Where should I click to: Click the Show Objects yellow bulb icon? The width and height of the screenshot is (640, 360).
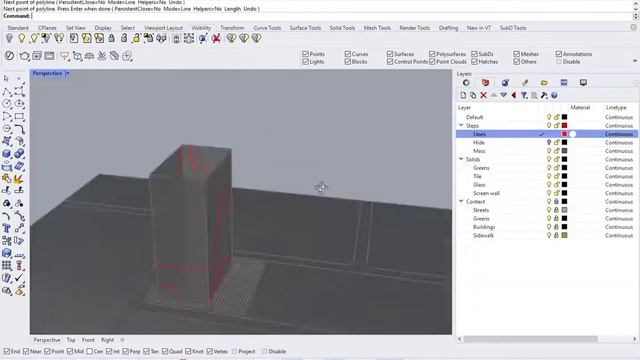[x=21, y=38]
